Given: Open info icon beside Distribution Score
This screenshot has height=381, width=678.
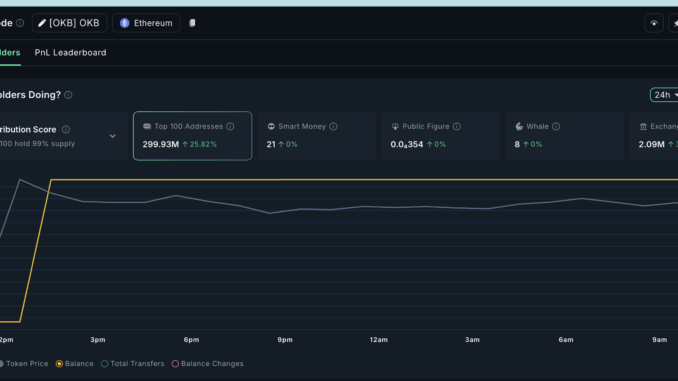Looking at the screenshot, I should click(x=66, y=129).
